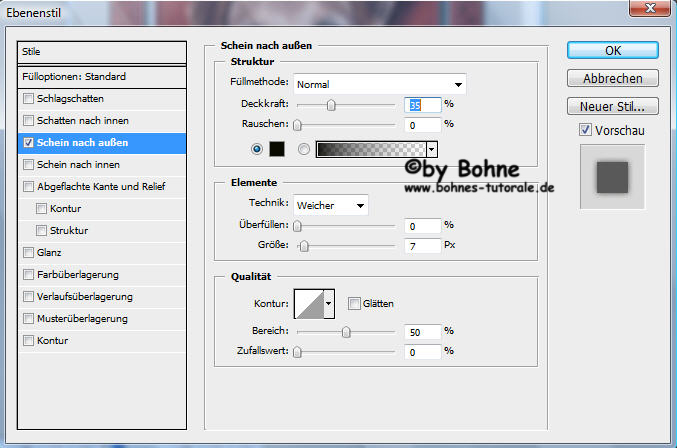Enable the Schlagschatten checkbox
Viewport: 677px width, 448px height.
click(x=28, y=99)
